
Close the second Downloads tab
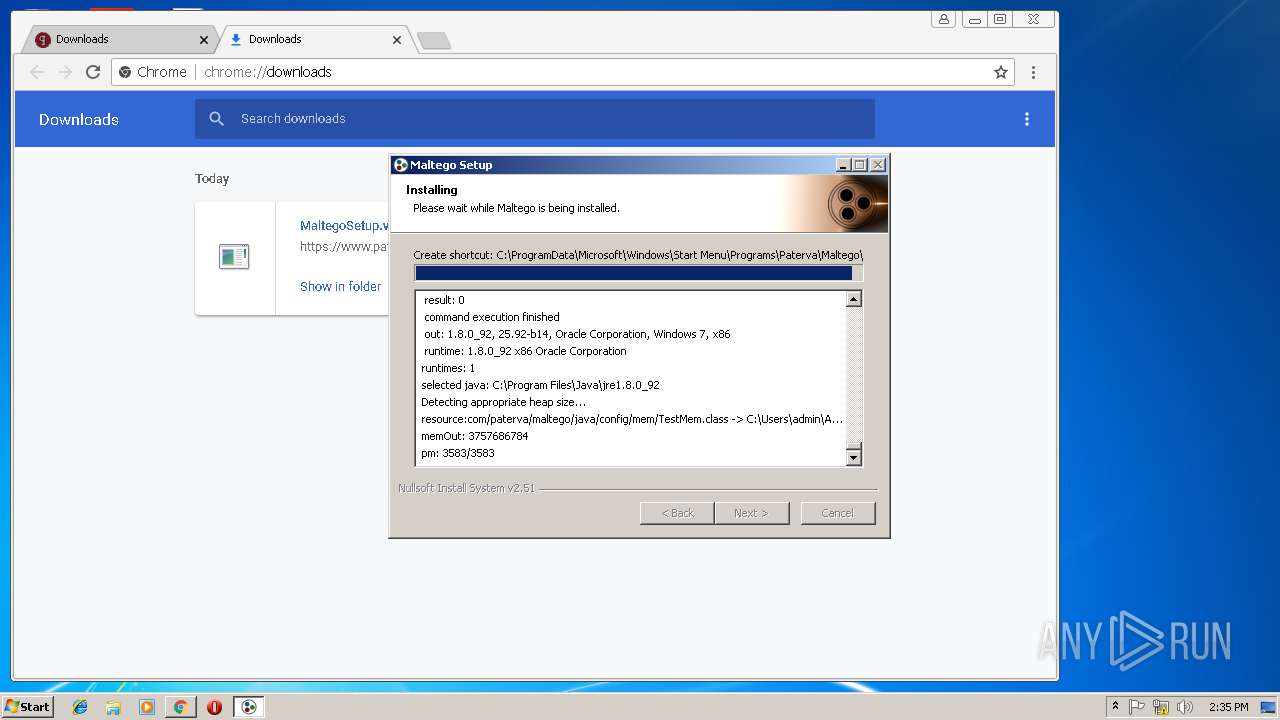(397, 40)
